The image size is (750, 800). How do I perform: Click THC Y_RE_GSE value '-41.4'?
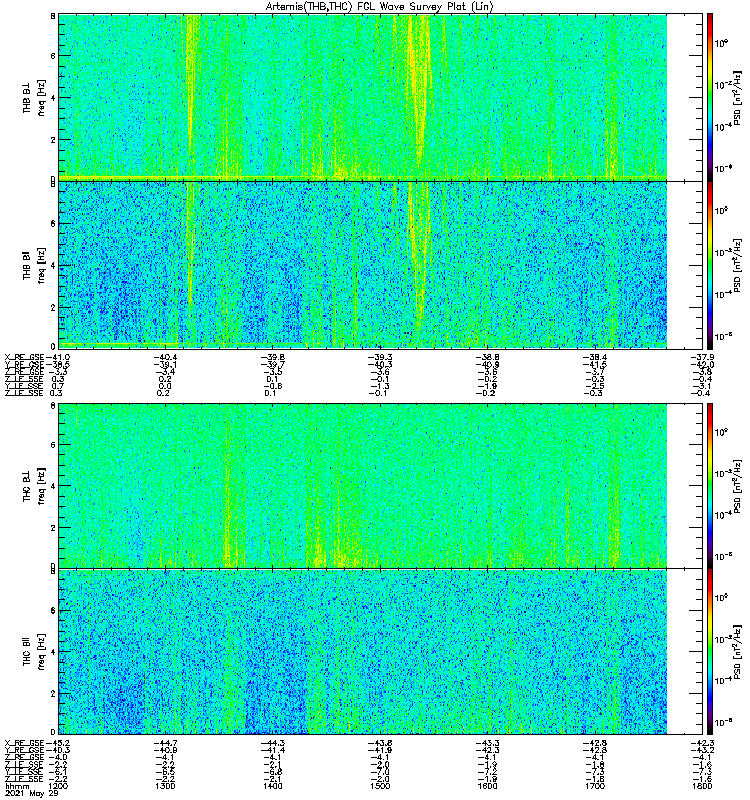273,750
